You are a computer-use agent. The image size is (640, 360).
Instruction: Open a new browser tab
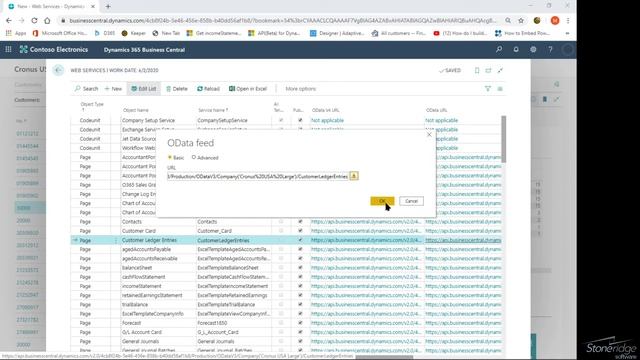108,7
